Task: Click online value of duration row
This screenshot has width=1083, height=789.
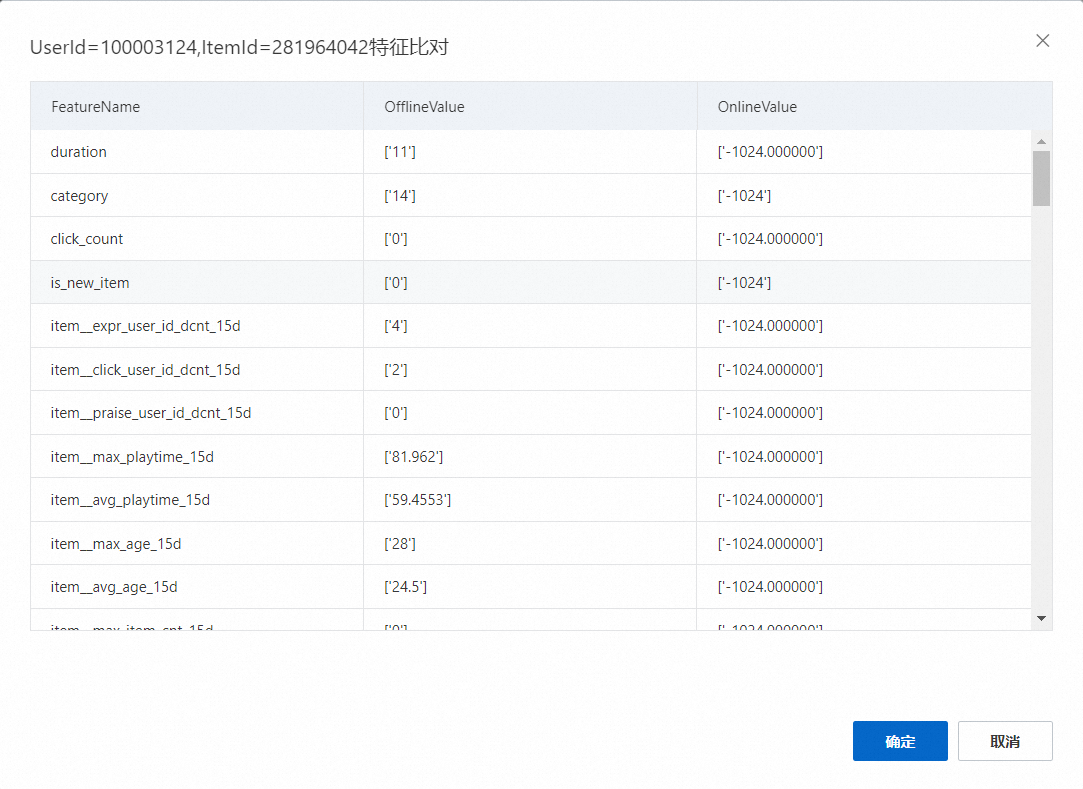Action: pos(770,152)
